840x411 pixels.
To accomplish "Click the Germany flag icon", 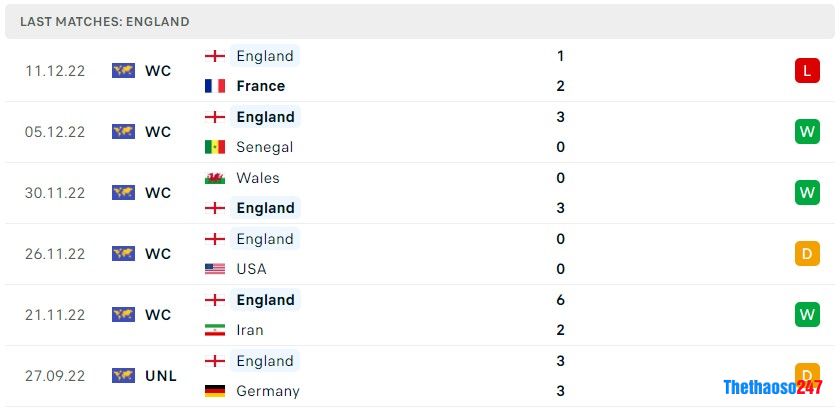I will pyautogui.click(x=214, y=391).
